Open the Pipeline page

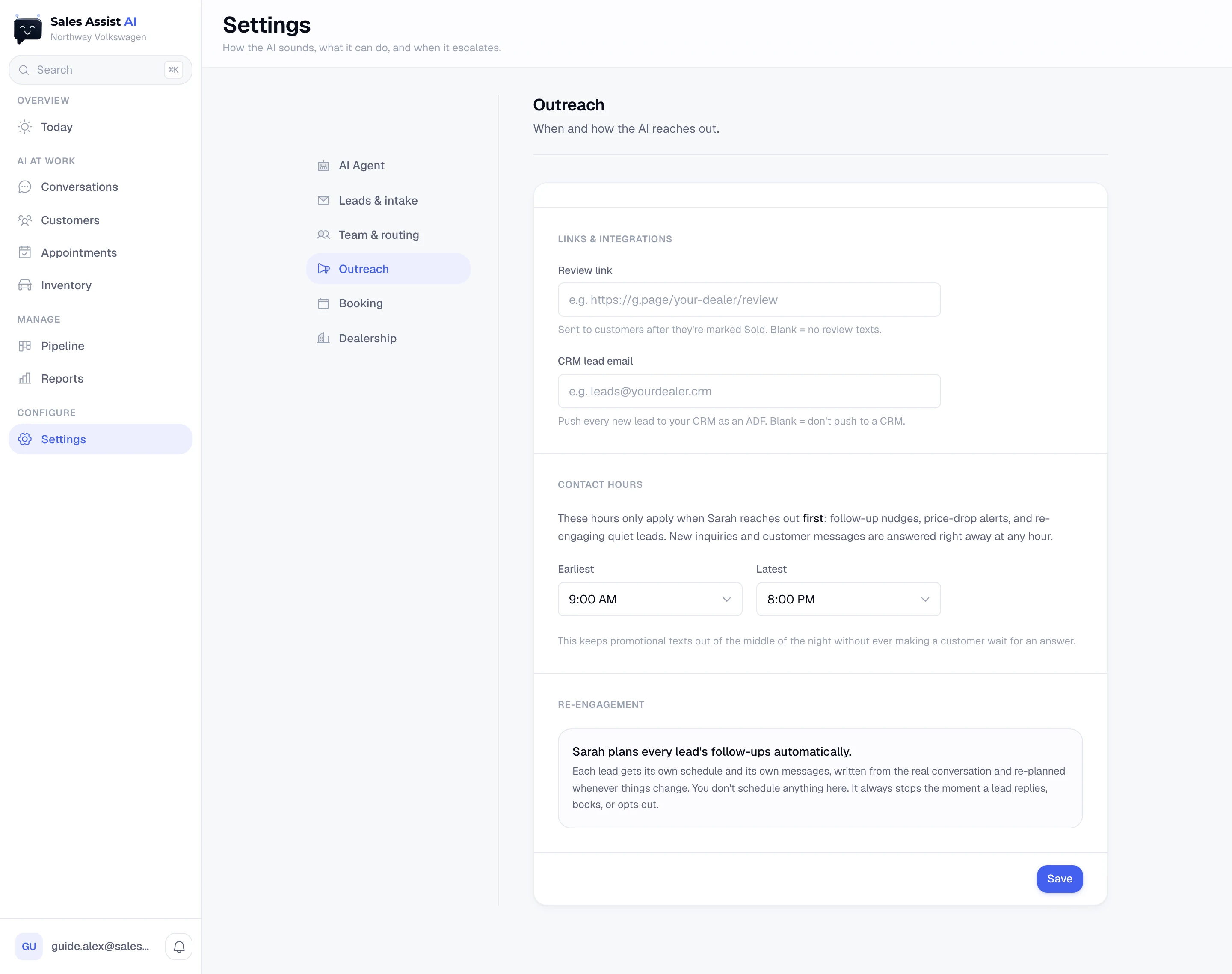101,346
